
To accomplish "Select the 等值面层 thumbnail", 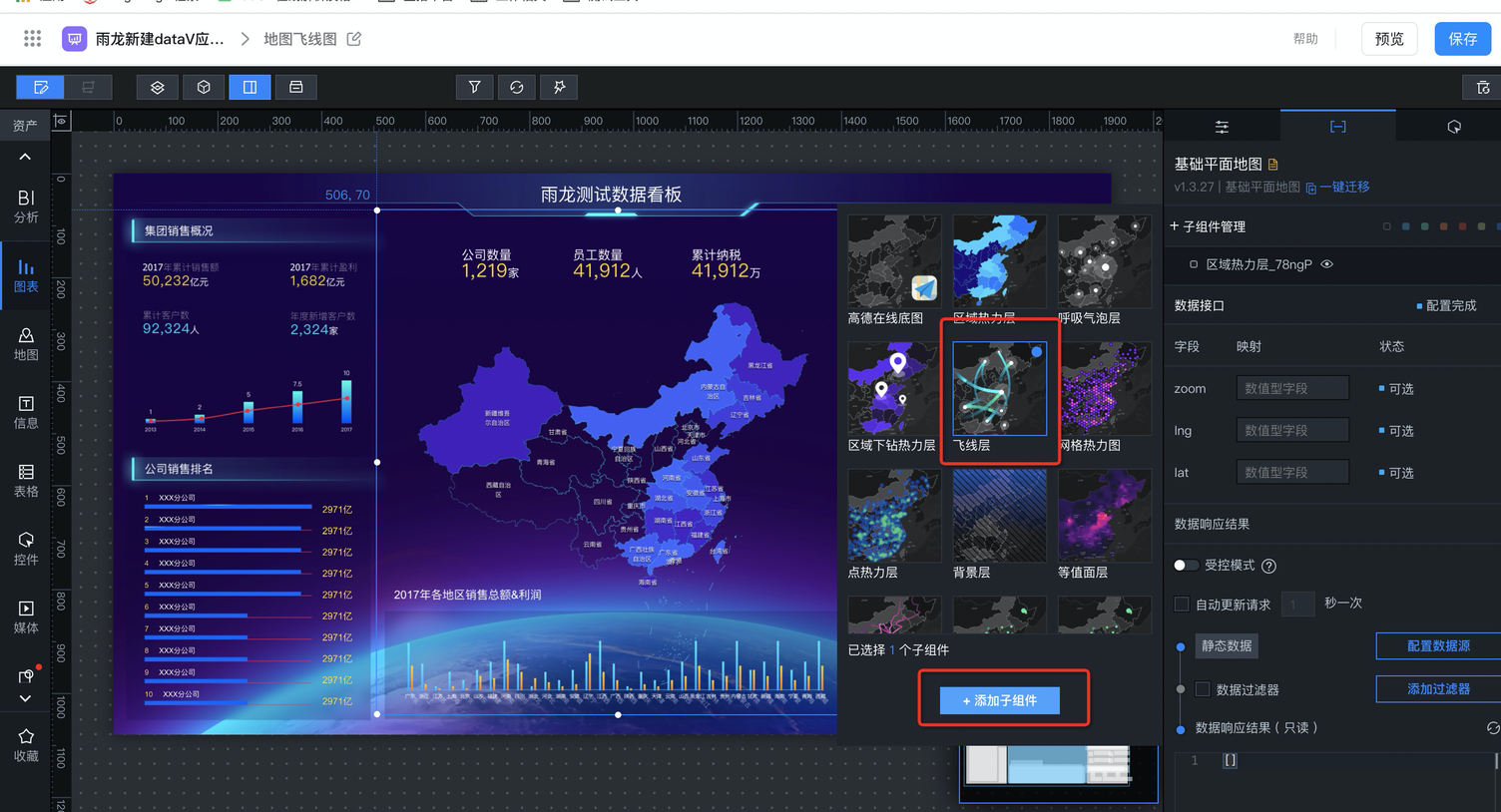I will pos(1104,516).
